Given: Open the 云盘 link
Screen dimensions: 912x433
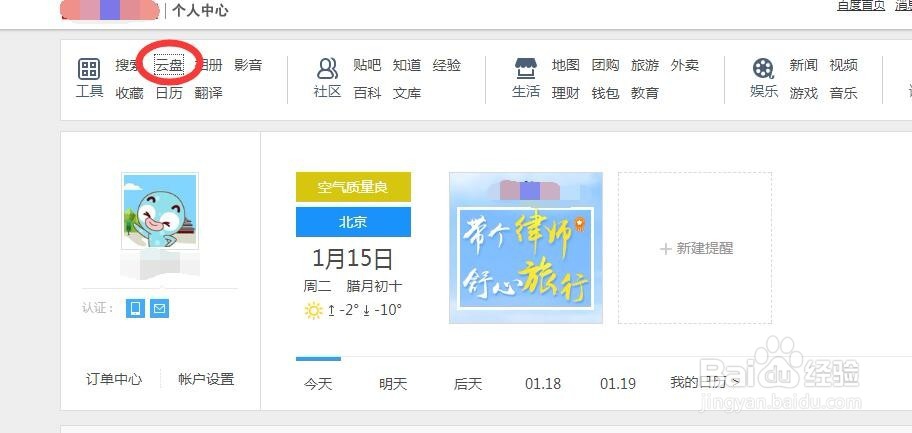Looking at the screenshot, I should [169, 65].
